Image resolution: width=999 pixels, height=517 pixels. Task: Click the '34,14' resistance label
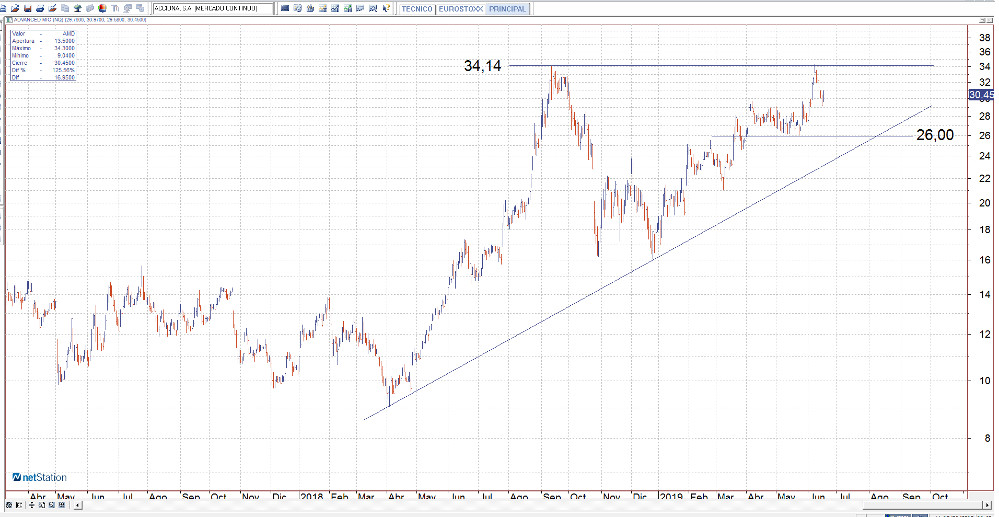(x=483, y=65)
